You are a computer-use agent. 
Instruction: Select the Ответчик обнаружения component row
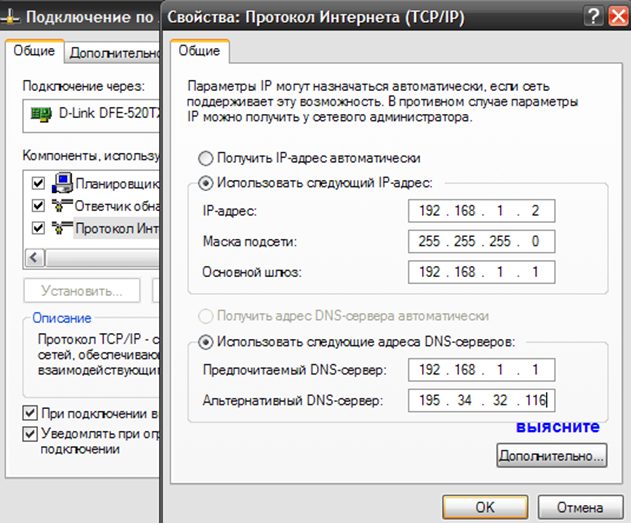pyautogui.click(x=117, y=206)
